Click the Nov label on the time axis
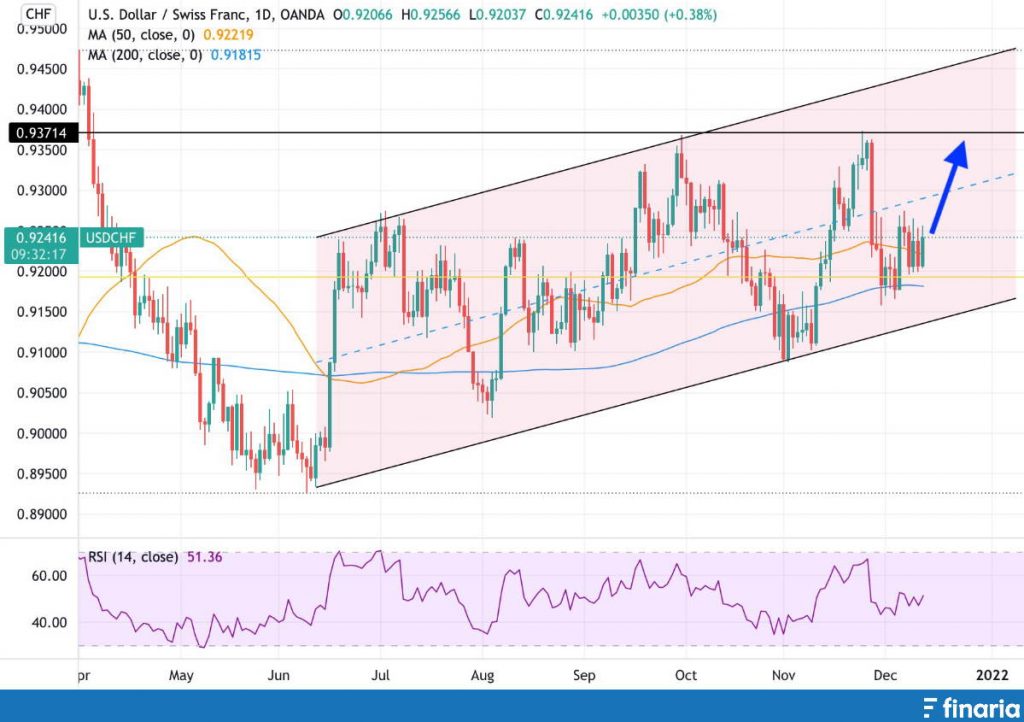The height and width of the screenshot is (722, 1024). pos(784,675)
